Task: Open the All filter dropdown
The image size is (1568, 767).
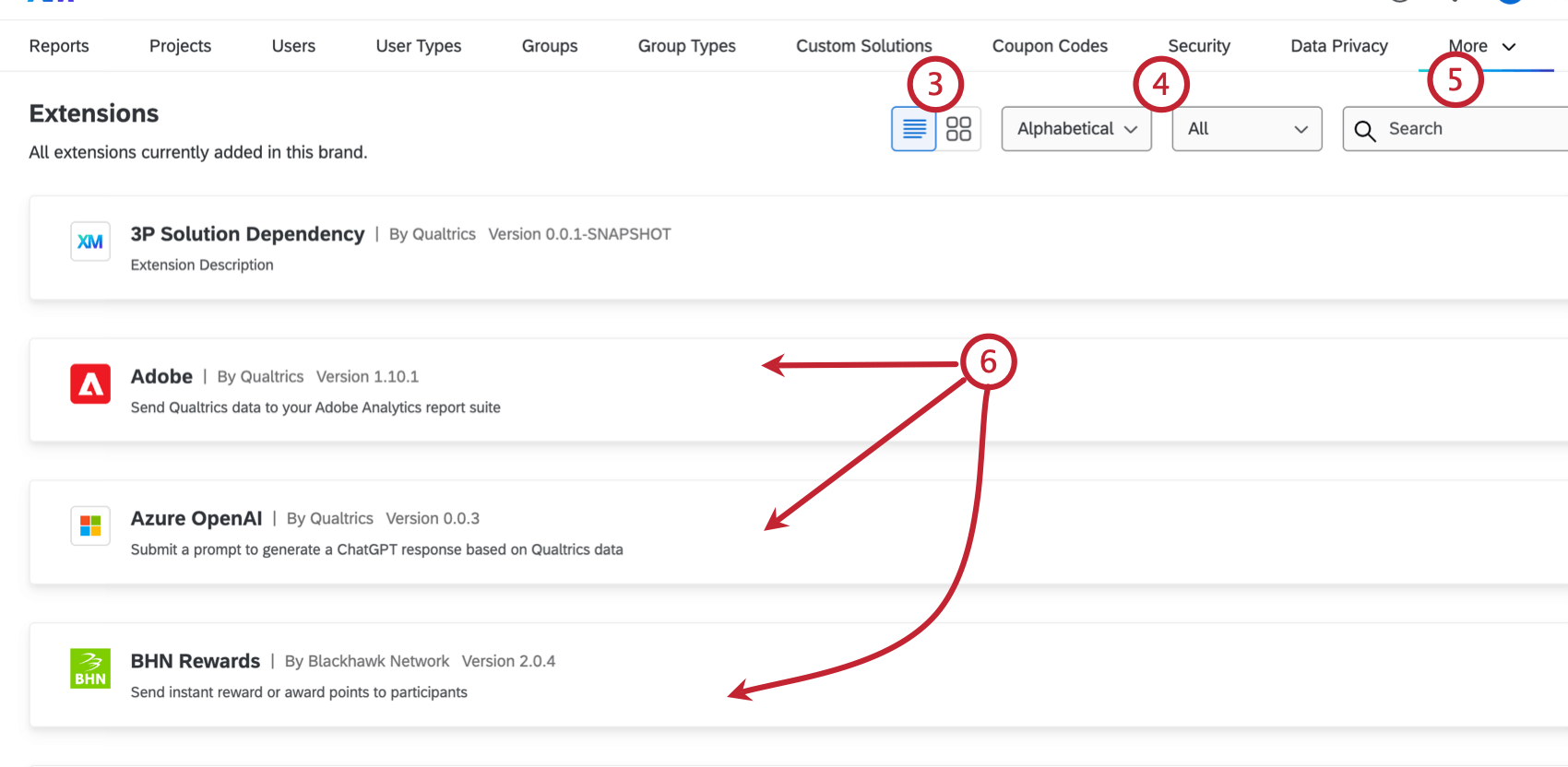Action: [x=1246, y=129]
